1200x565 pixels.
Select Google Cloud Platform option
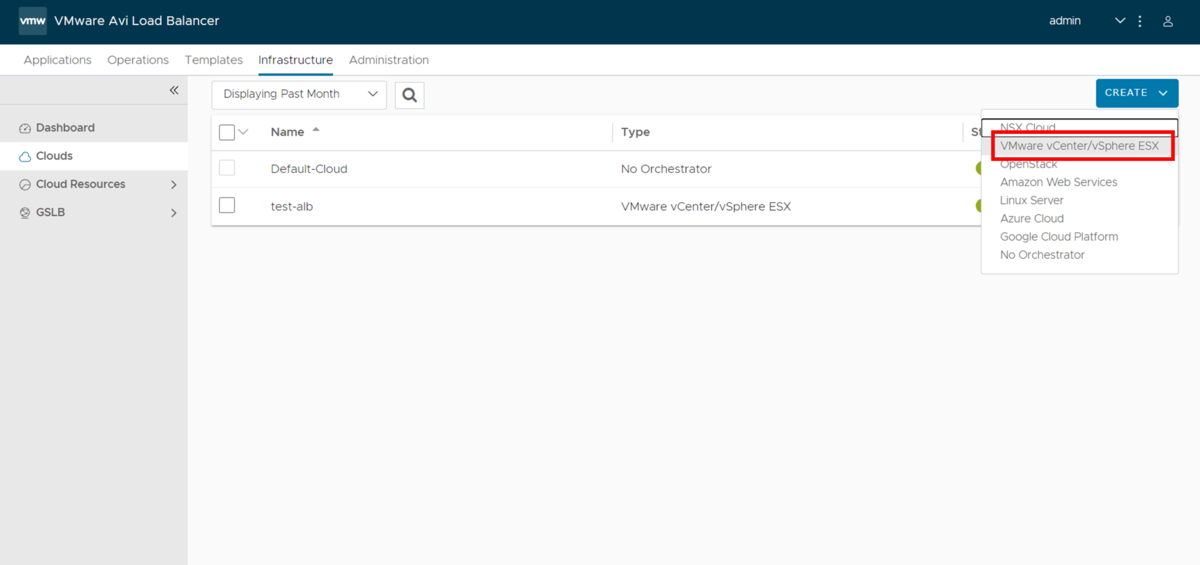tap(1079, 237)
